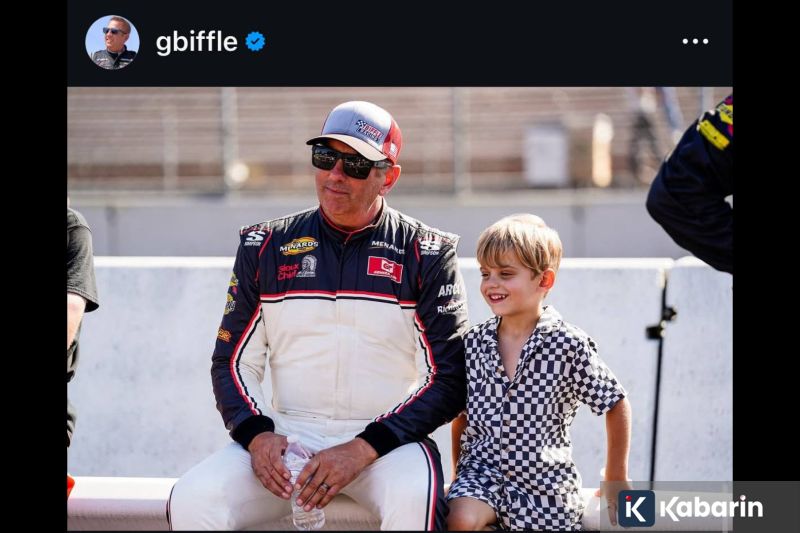Click the Sioux Chief sponsor patch
Image resolution: width=800 pixels, height=533 pixels.
coord(297,269)
